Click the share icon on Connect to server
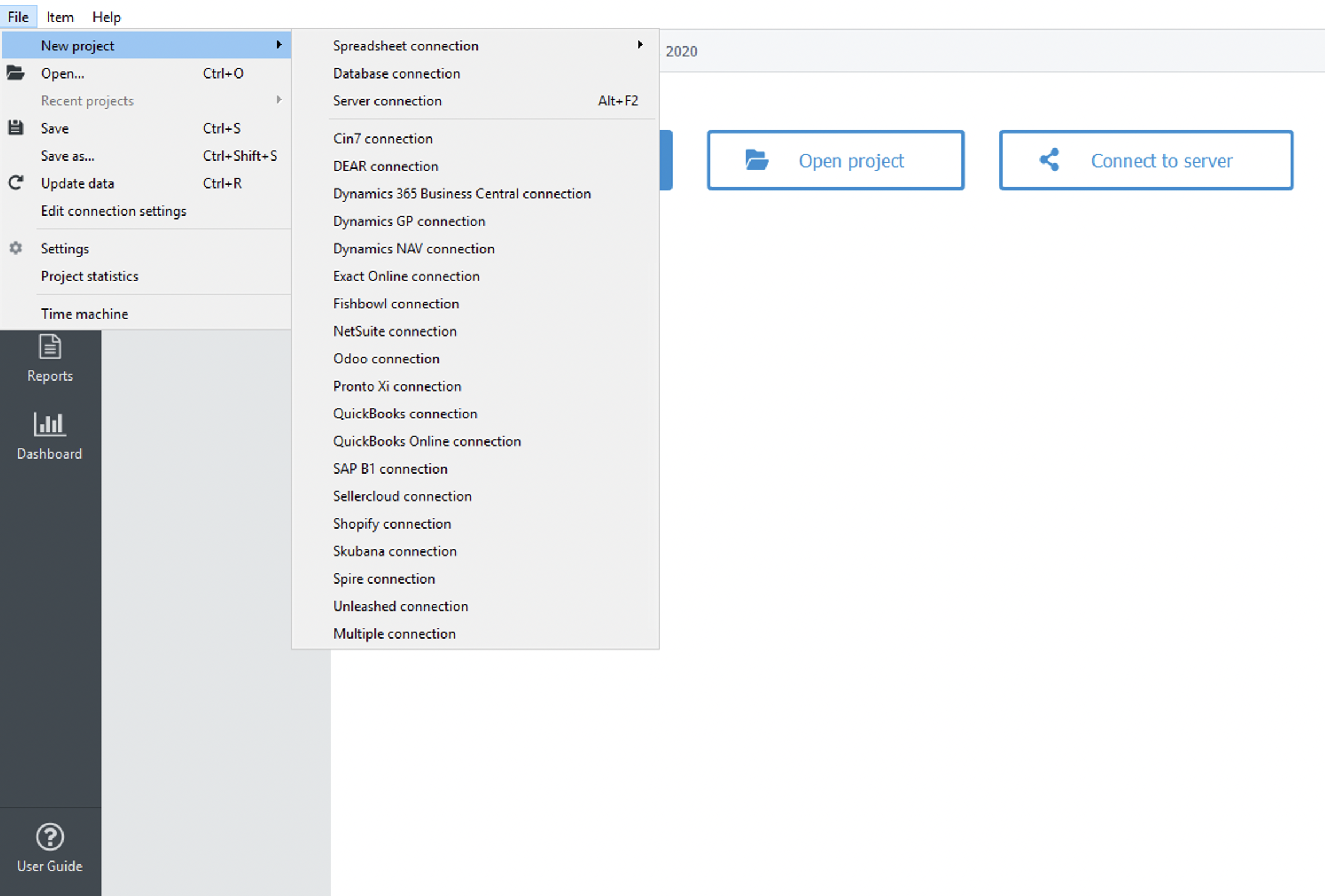1325x896 pixels. click(x=1049, y=160)
